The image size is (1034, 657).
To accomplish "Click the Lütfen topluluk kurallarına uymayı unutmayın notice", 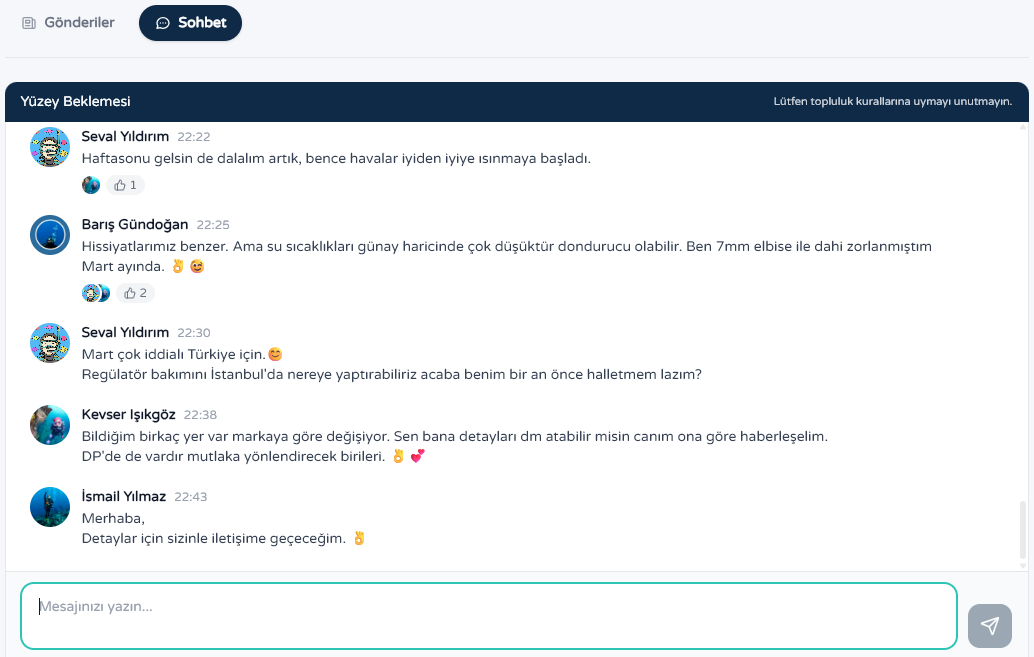I will pyautogui.click(x=892, y=102).
